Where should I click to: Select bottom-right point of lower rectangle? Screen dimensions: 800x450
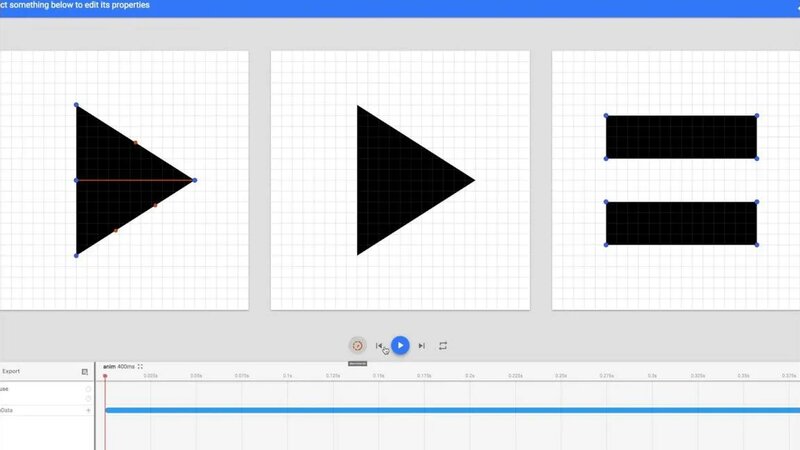(x=757, y=245)
